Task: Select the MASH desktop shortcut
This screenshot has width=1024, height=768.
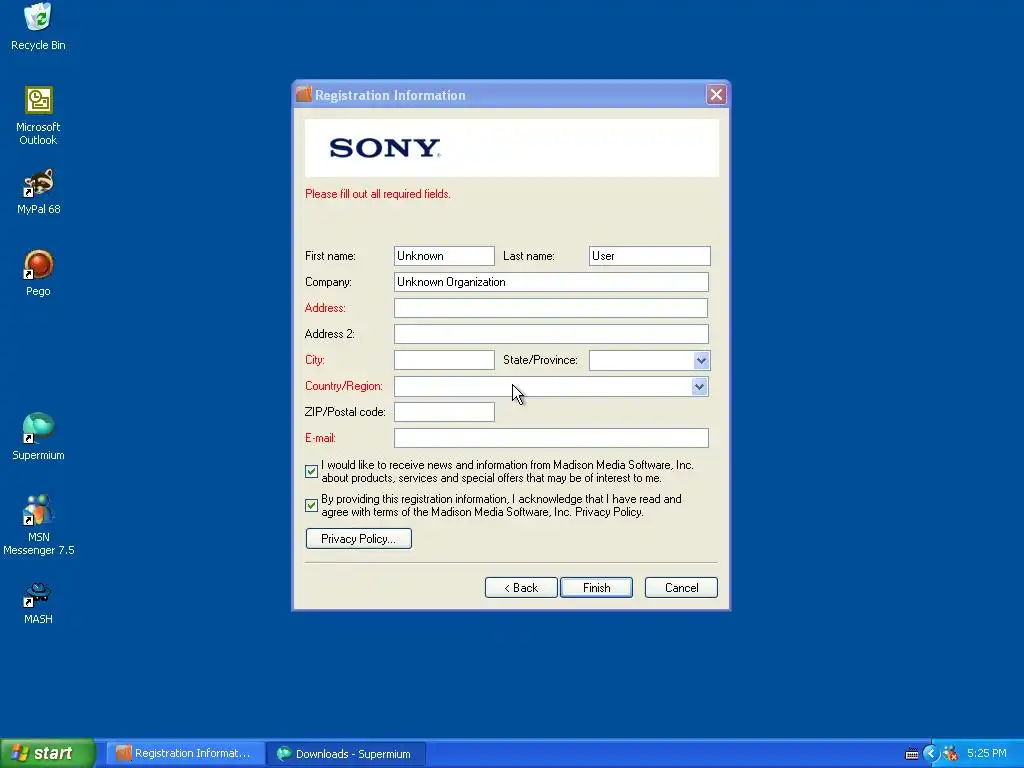Action: click(x=38, y=603)
